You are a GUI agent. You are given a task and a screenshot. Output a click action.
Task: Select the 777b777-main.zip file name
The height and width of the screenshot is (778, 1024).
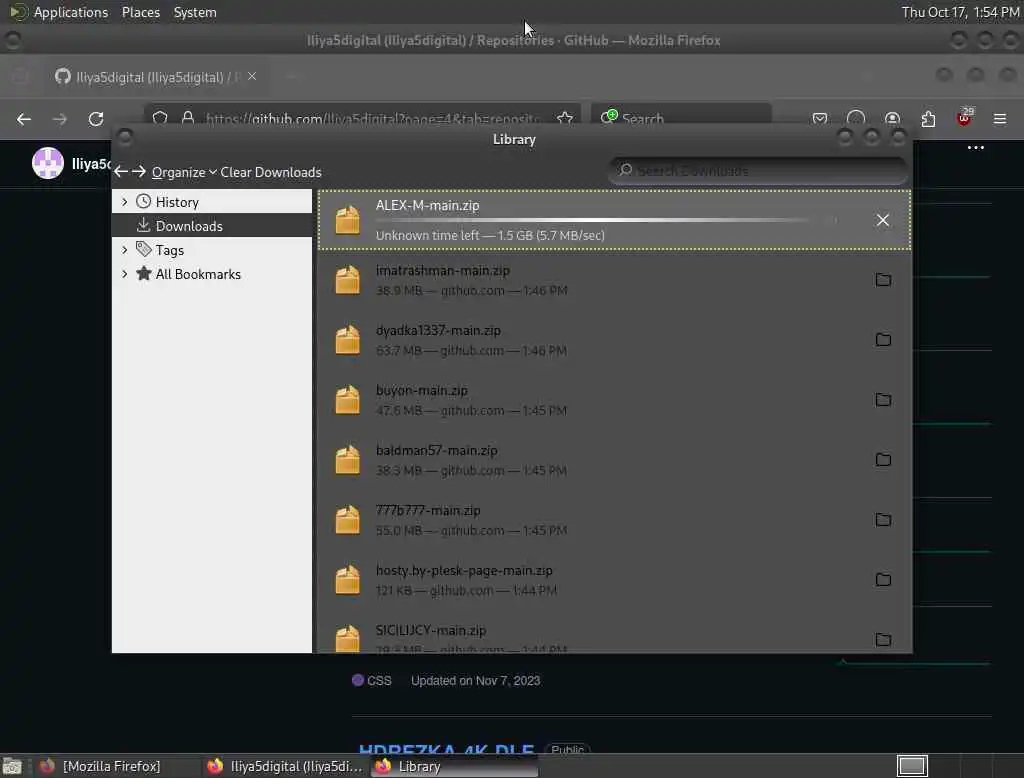[428, 510]
